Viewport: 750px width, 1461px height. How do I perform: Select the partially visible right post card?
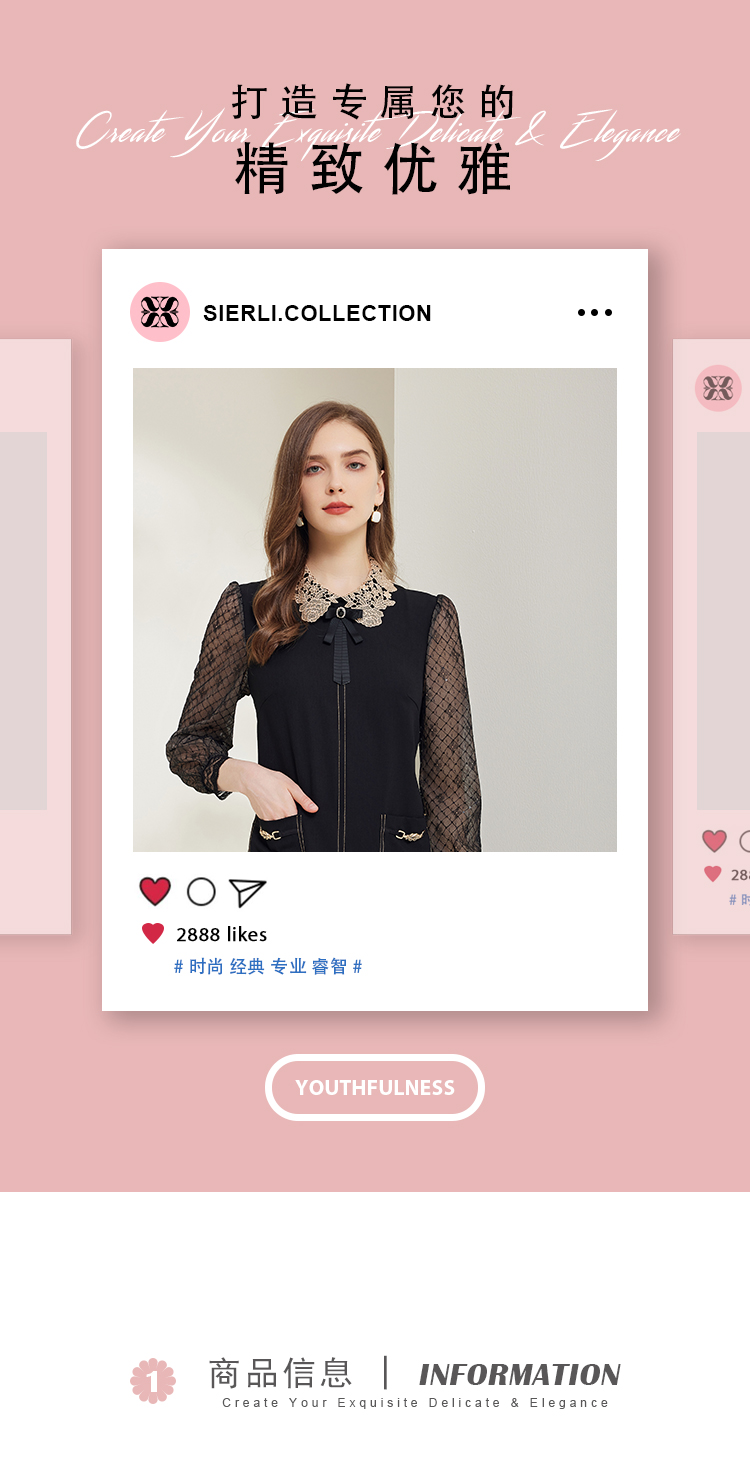tap(712, 637)
